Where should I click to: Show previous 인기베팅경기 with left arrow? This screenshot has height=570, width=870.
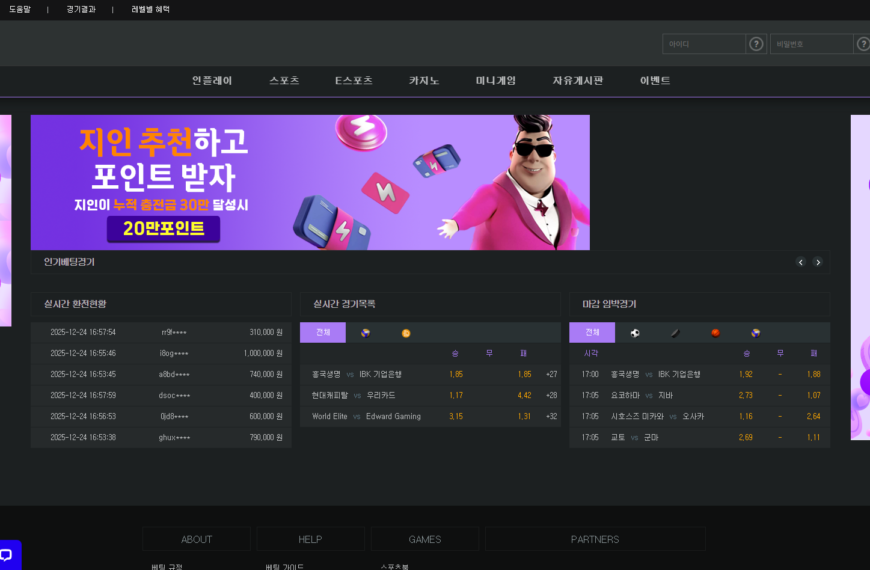[801, 262]
